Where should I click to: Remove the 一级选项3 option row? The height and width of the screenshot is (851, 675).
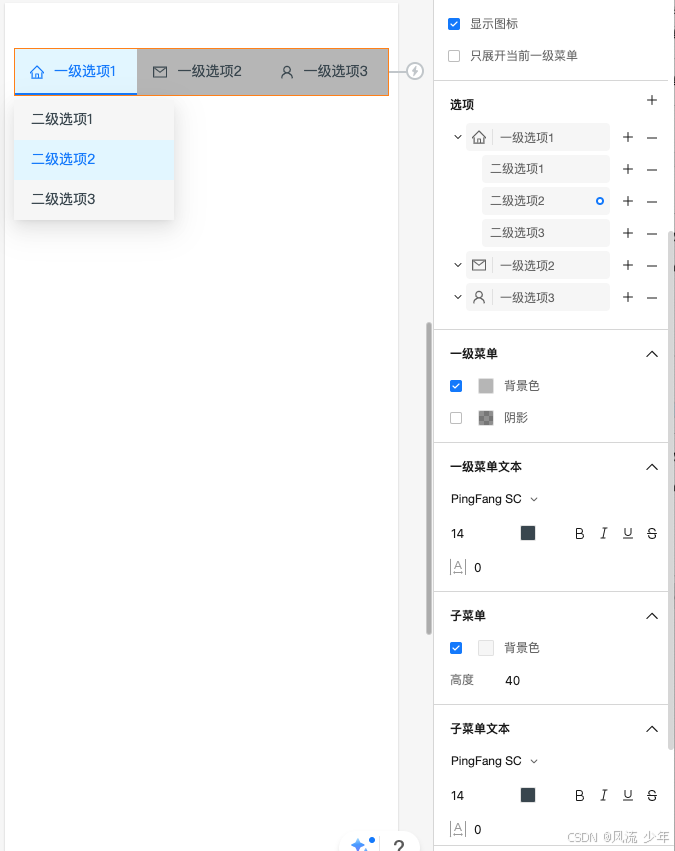tap(652, 298)
